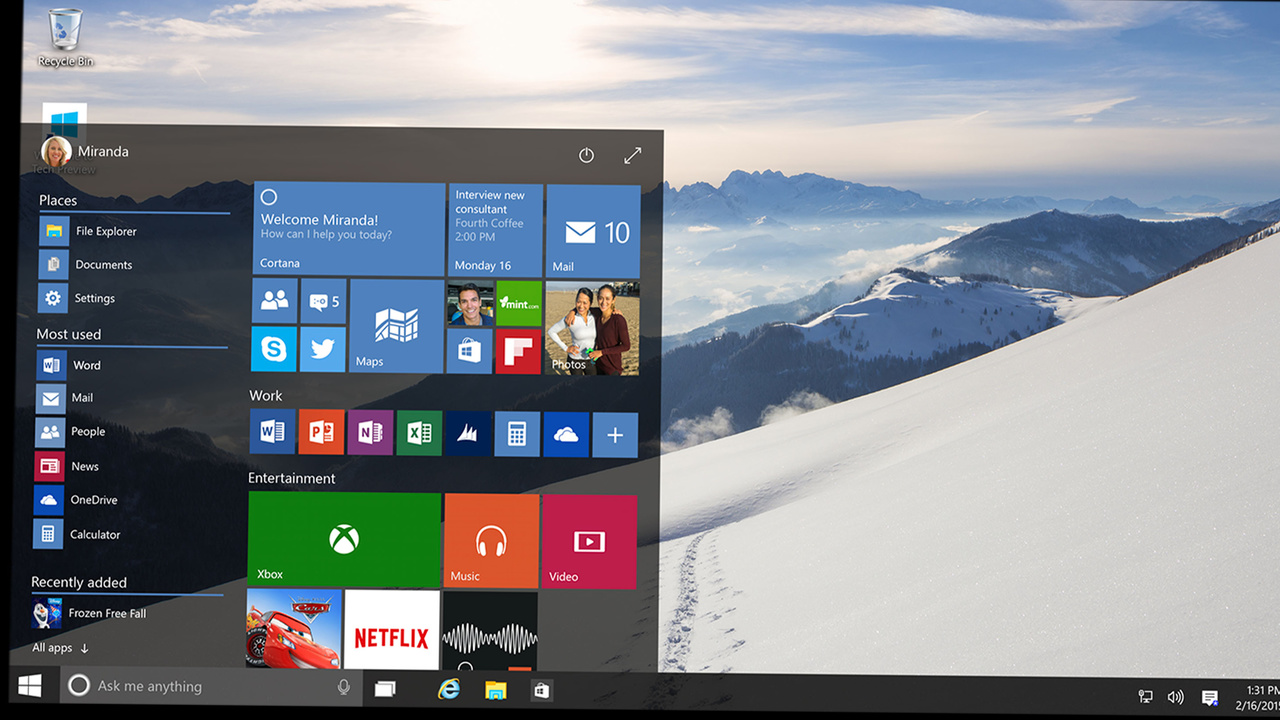Screen dimensions: 1280x720
Task: Click Entertainment group heading
Action: point(292,478)
